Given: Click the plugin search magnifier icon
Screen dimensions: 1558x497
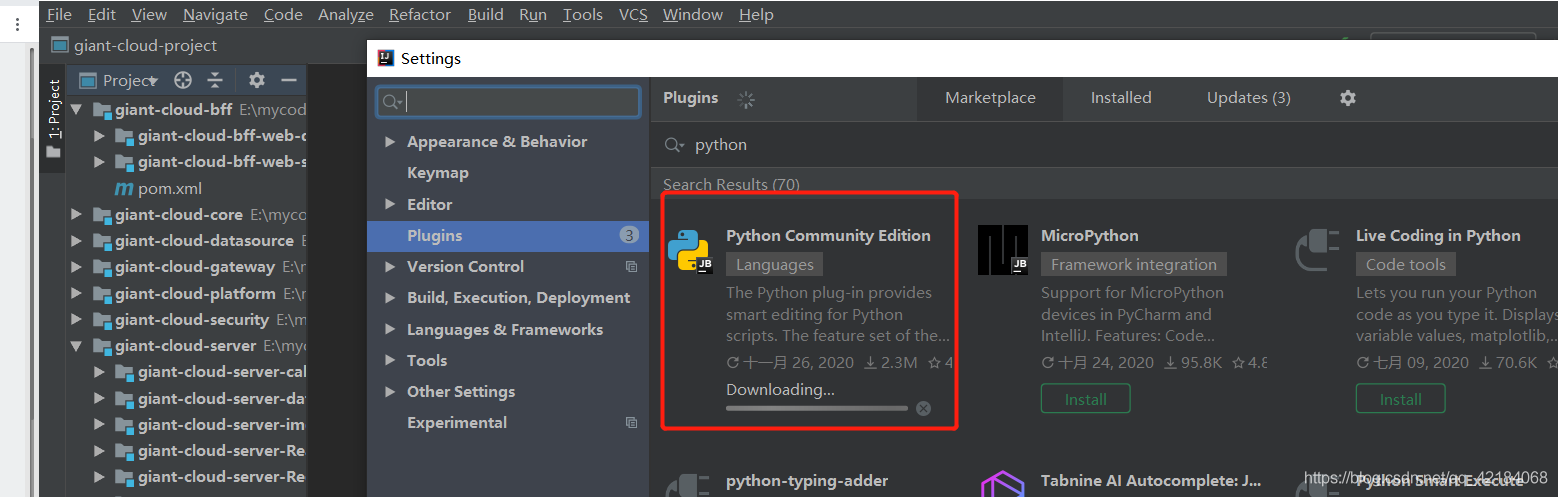Looking at the screenshot, I should tap(675, 145).
